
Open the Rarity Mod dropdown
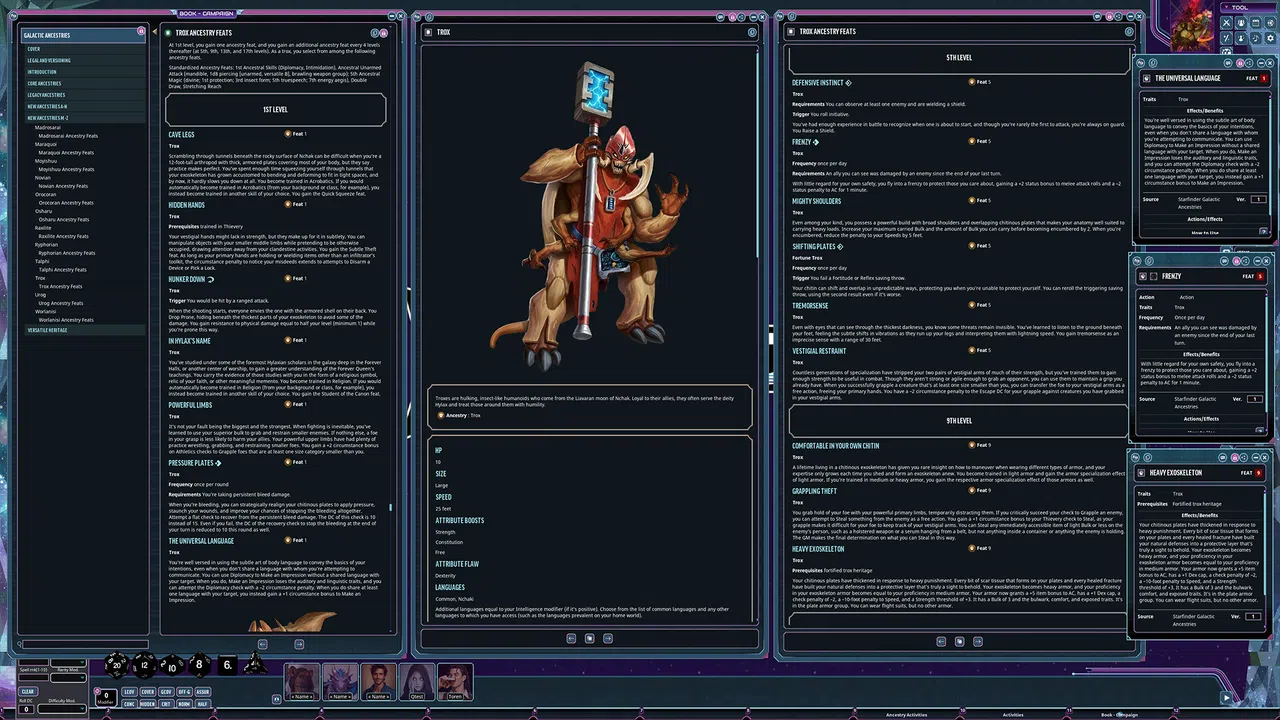[x=68, y=677]
